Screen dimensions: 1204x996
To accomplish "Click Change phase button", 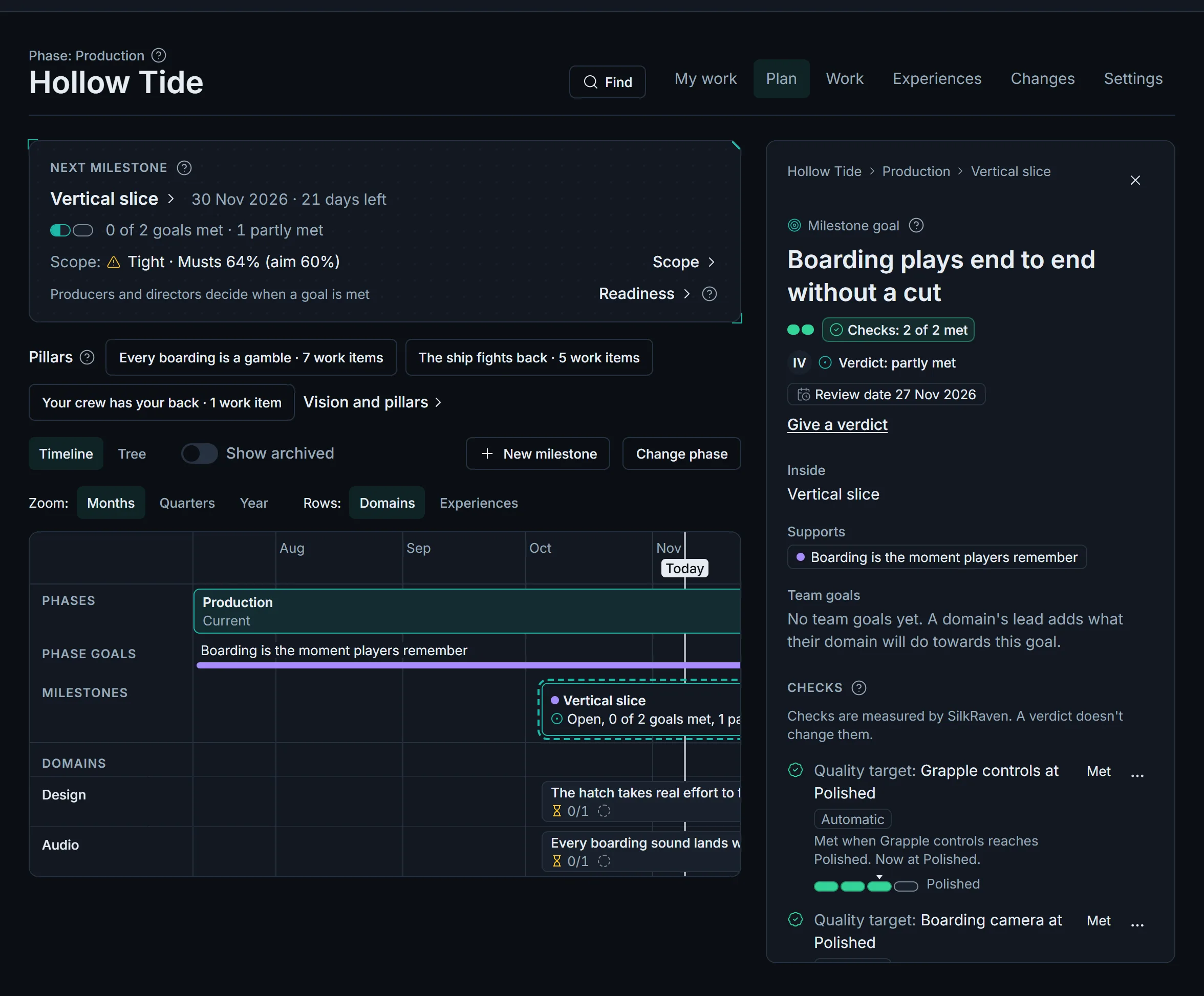I will [682, 454].
